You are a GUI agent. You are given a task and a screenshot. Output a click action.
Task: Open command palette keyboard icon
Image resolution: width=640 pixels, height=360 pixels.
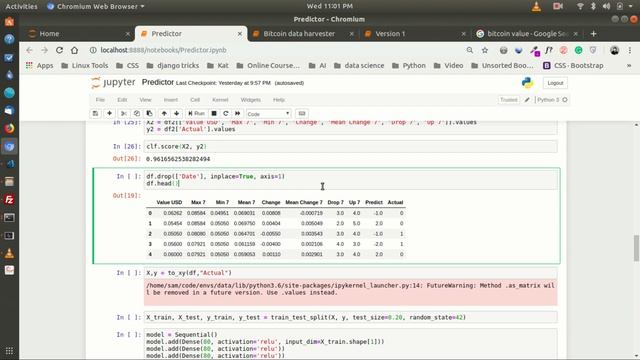click(302, 113)
